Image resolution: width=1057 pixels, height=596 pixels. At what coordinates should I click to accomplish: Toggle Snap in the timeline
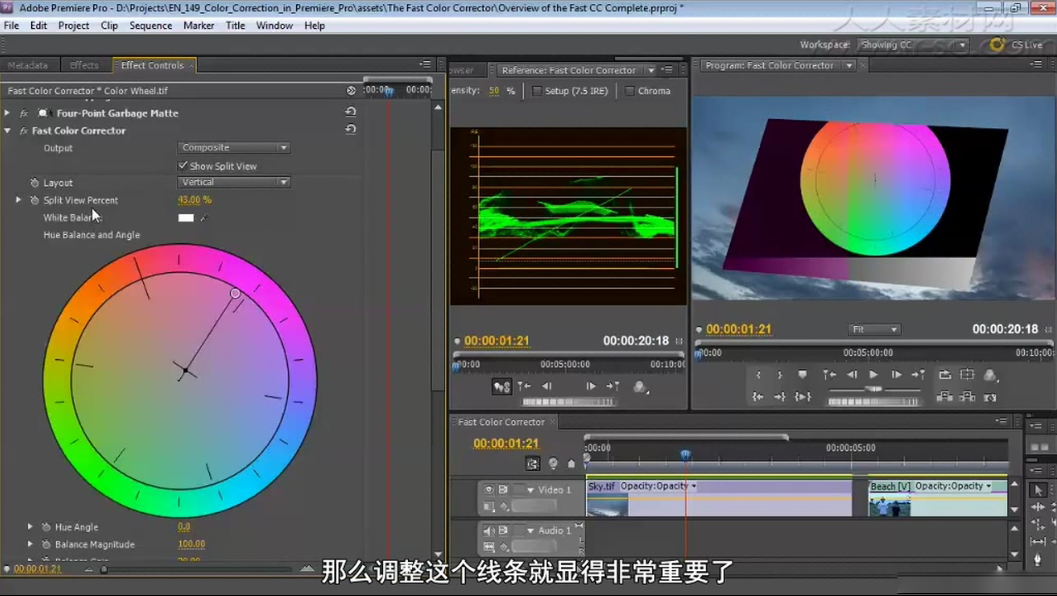point(533,464)
